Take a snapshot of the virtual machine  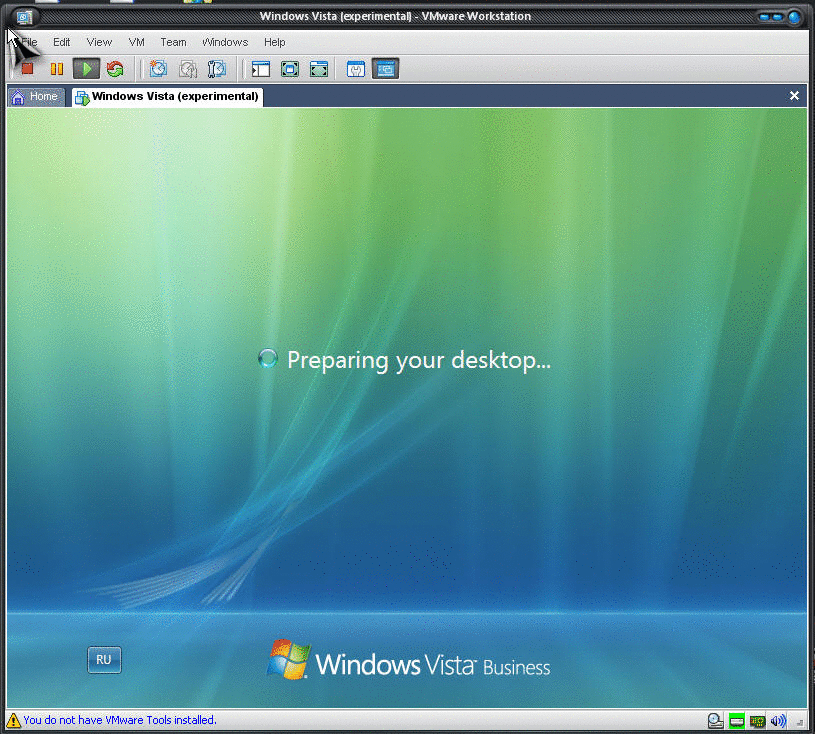click(158, 69)
